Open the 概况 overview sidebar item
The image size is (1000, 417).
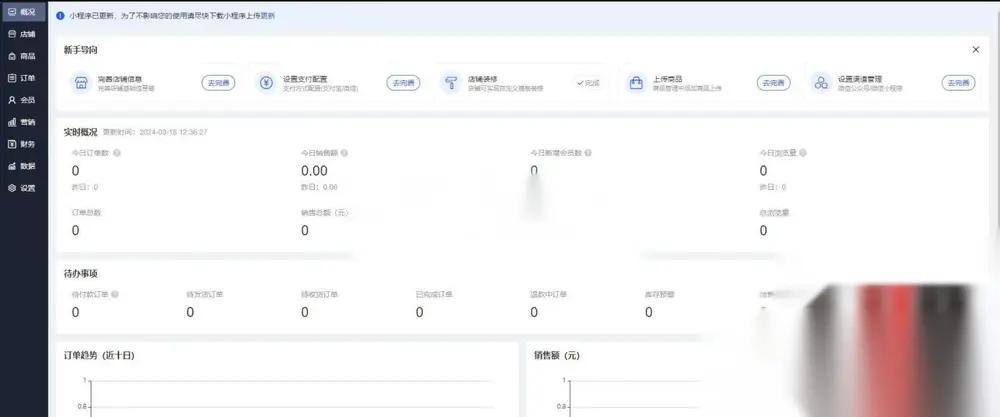click(x=23, y=11)
